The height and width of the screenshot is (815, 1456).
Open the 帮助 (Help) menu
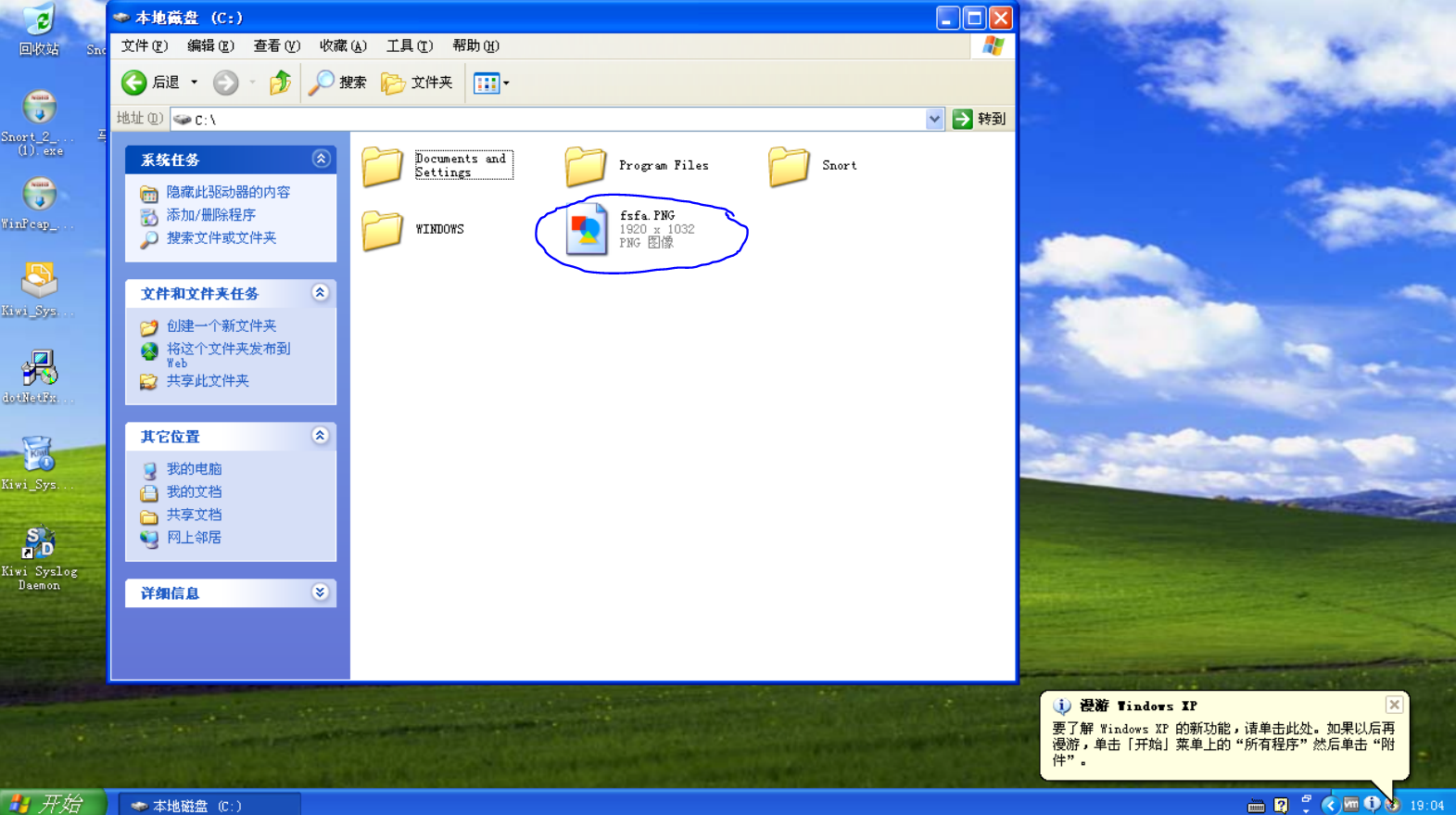[475, 45]
